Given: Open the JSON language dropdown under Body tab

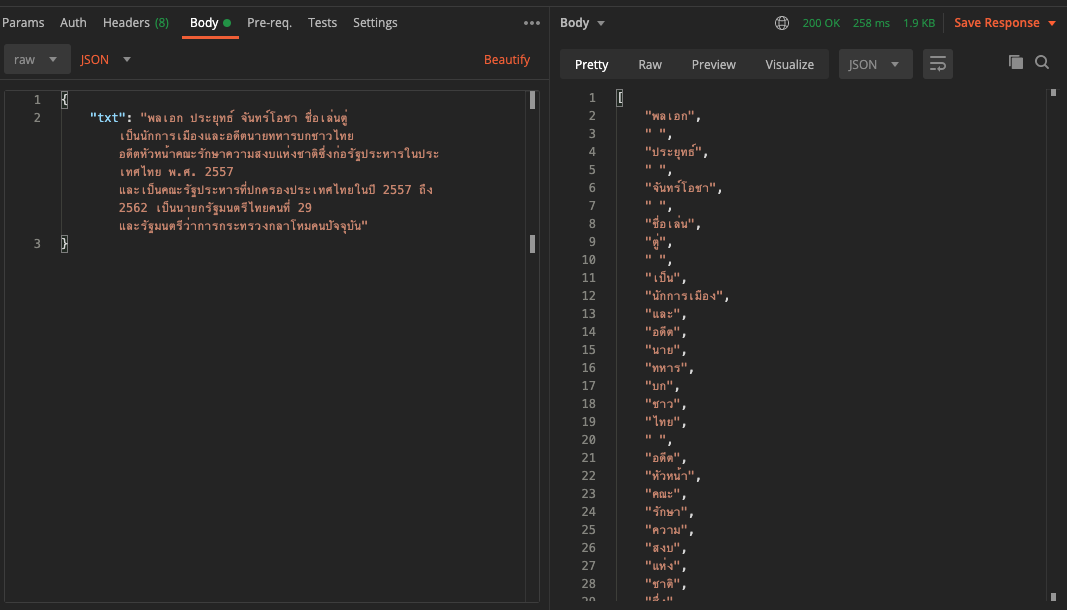Looking at the screenshot, I should click(104, 59).
